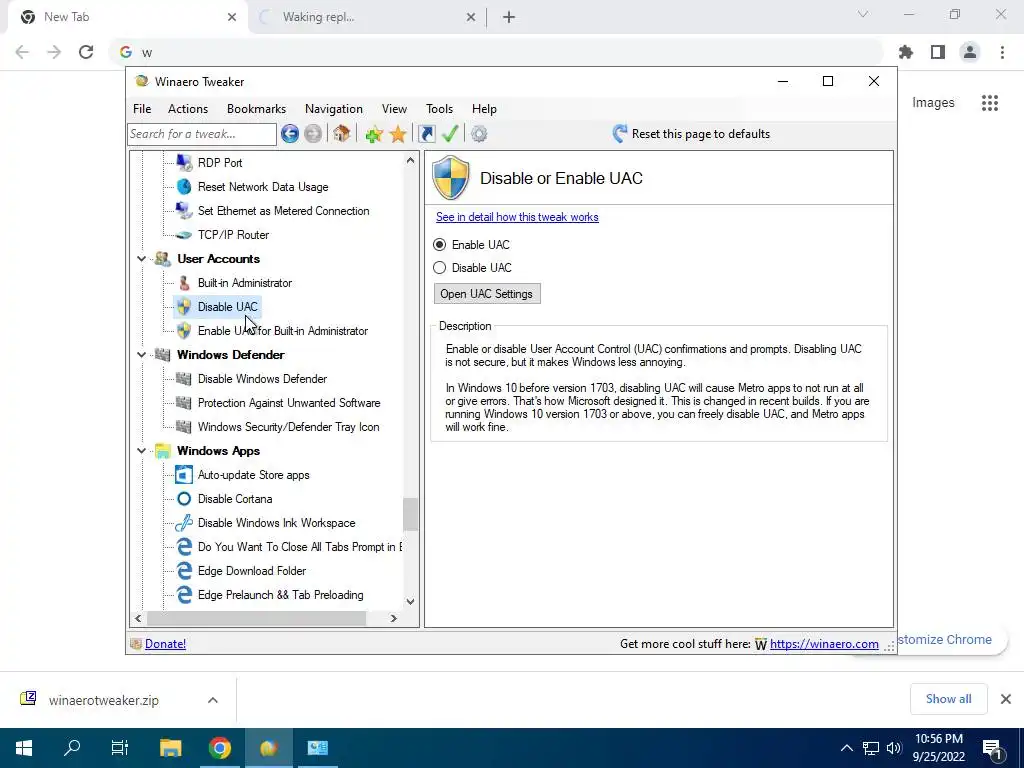Click the Open UAC Settings button
This screenshot has height=768, width=1024.
click(487, 294)
